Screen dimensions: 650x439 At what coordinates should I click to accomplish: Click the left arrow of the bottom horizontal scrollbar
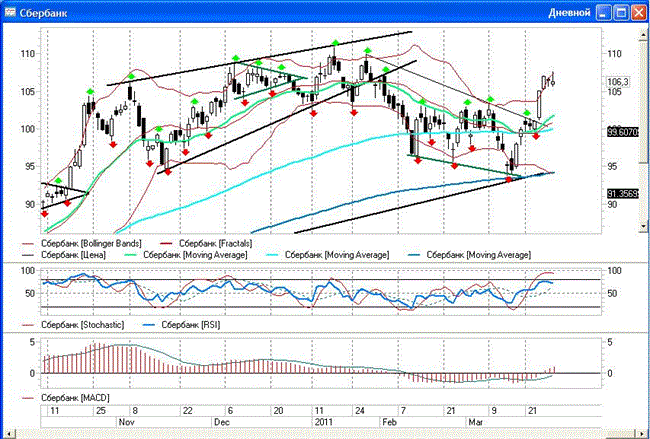click(10, 435)
